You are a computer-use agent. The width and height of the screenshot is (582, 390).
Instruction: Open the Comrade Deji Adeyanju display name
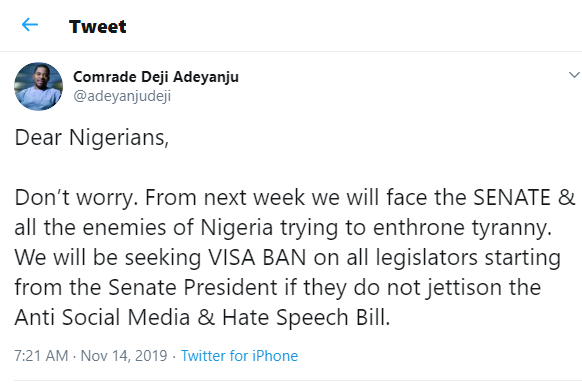pyautogui.click(x=156, y=77)
